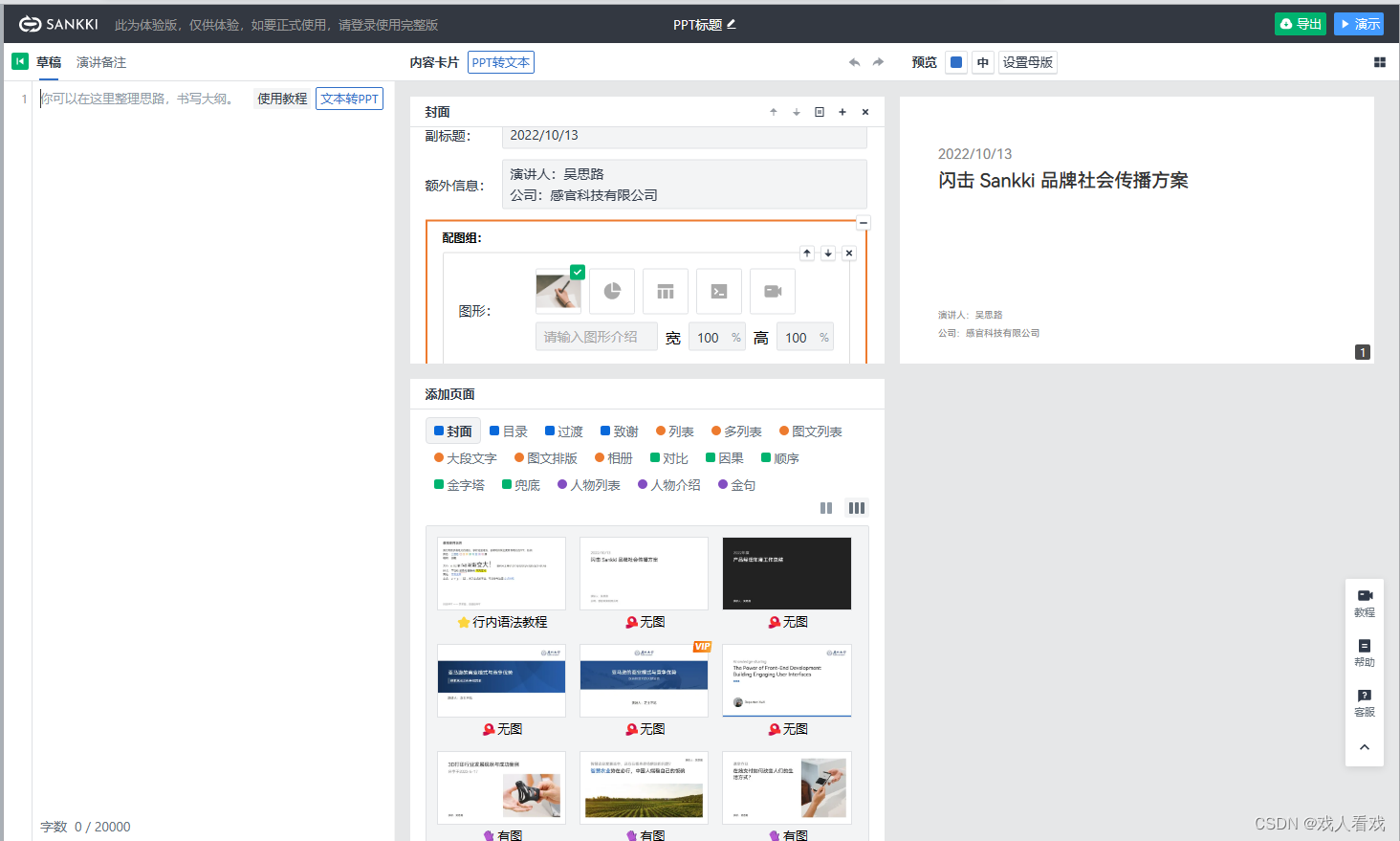Click the SANKKI logo
This screenshot has width=1400, height=841.
click(58, 24)
